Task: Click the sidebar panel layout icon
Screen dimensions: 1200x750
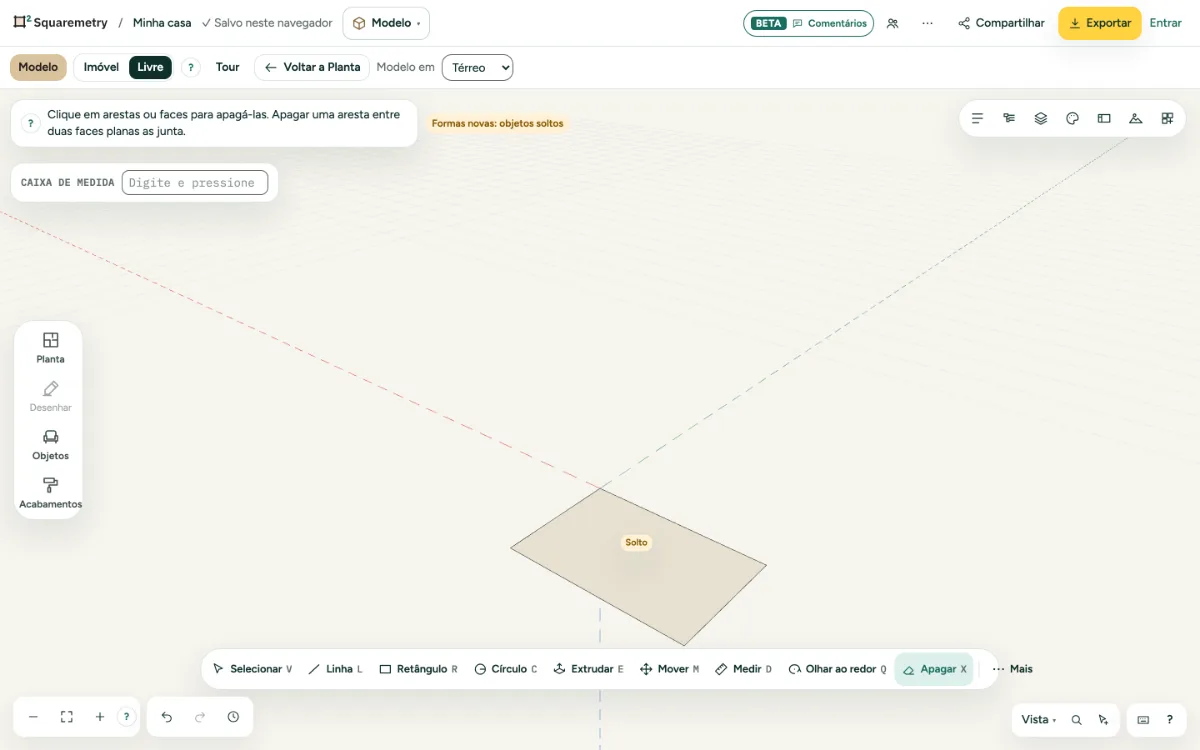Action: 1104,118
